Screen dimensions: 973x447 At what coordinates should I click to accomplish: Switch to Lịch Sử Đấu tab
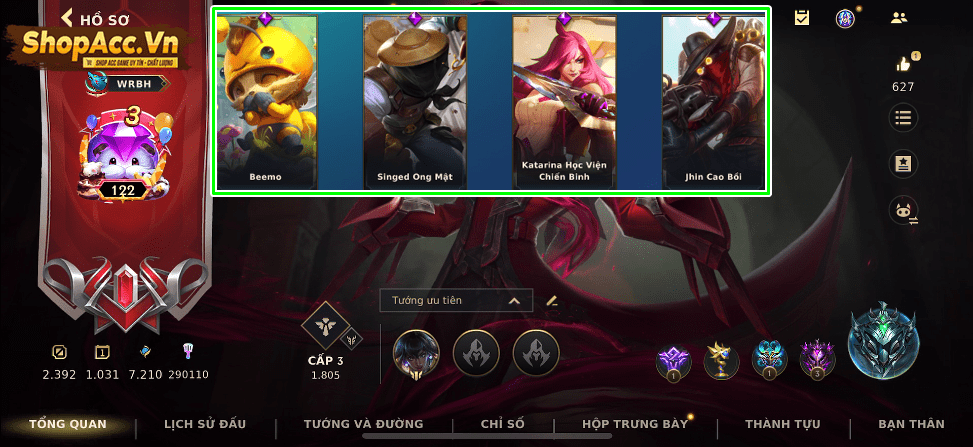click(x=205, y=424)
